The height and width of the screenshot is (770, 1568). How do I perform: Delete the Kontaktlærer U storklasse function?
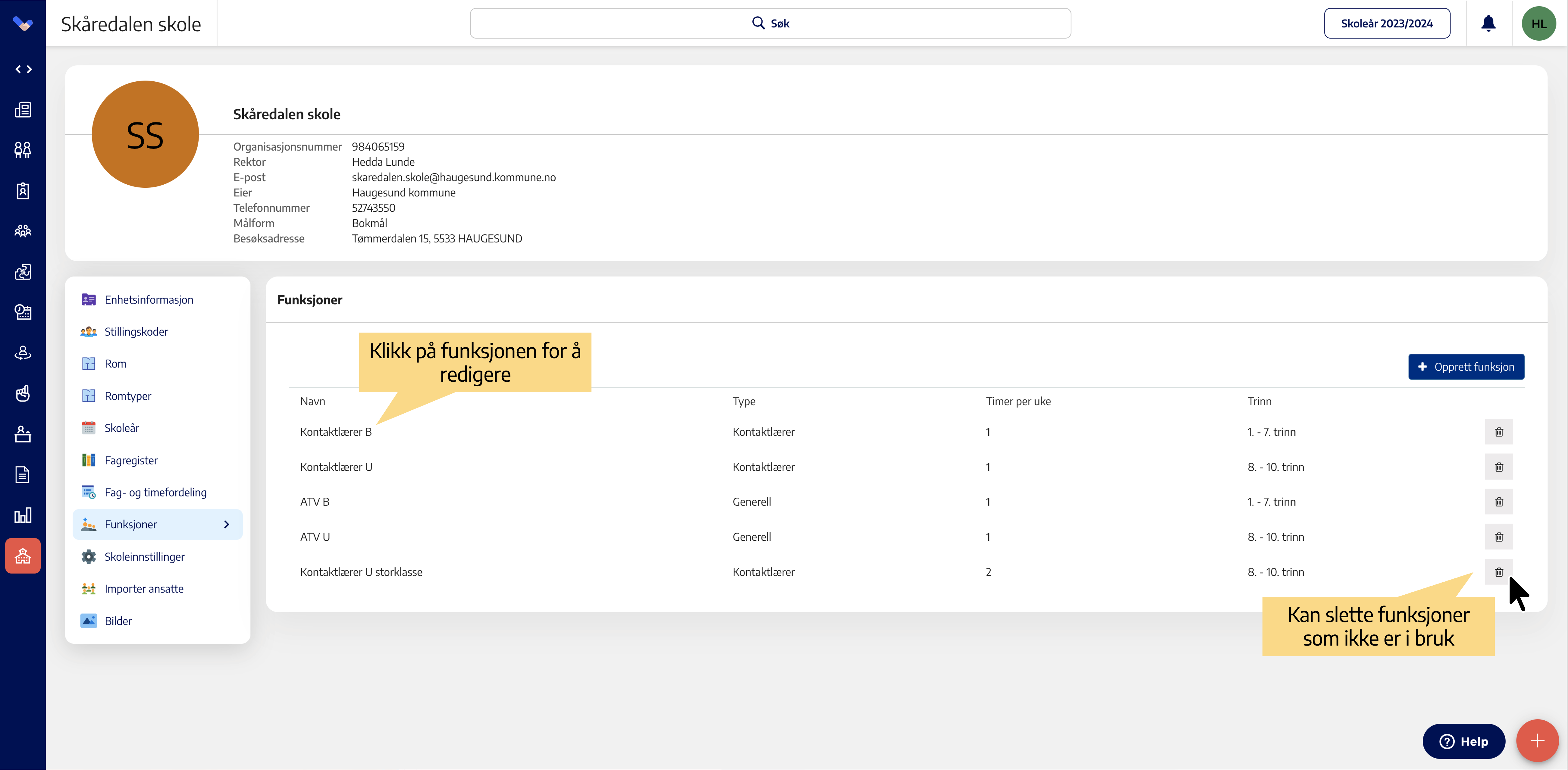click(x=1499, y=571)
